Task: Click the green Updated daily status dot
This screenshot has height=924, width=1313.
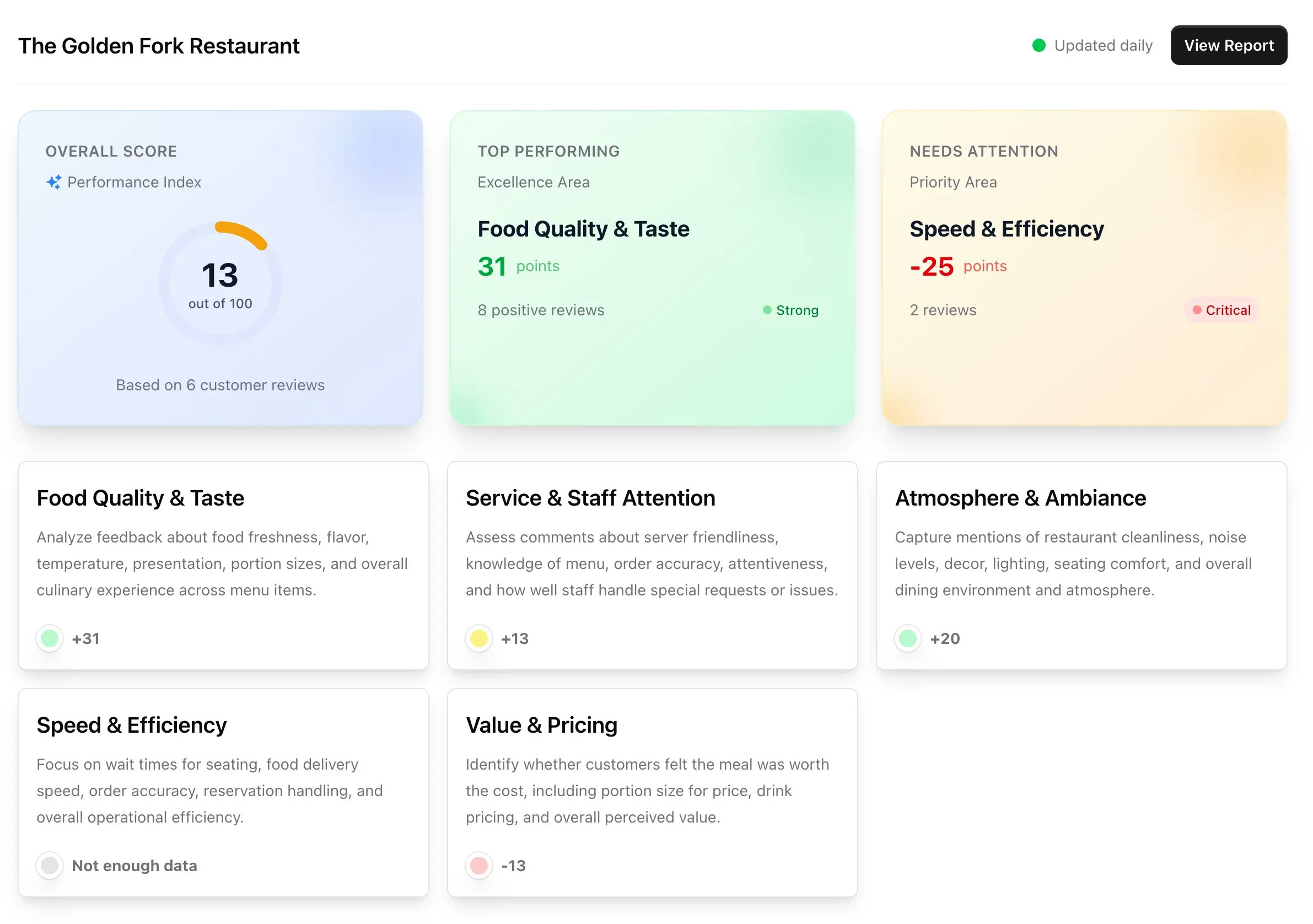Action: point(1038,45)
